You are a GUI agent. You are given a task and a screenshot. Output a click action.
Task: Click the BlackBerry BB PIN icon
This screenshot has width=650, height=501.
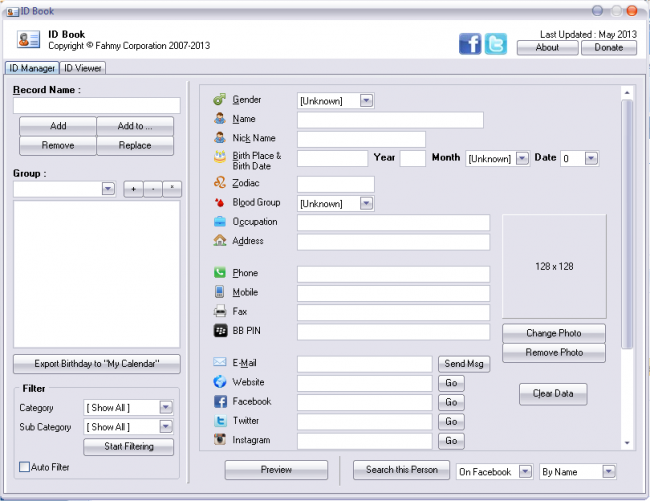click(x=220, y=331)
